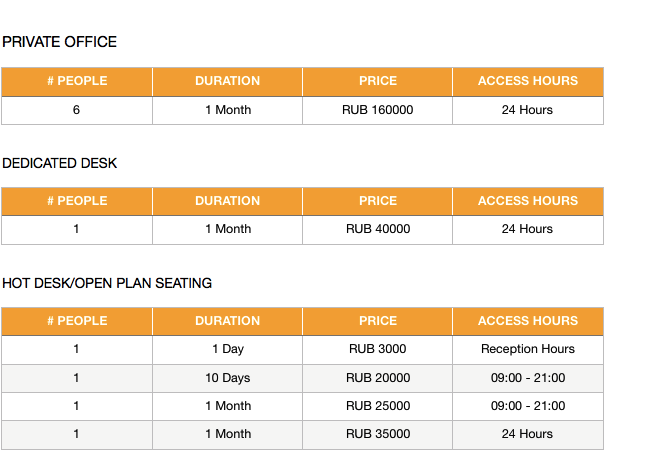Click the 6 people cell in Private Office
667x451 pixels.
point(77,110)
